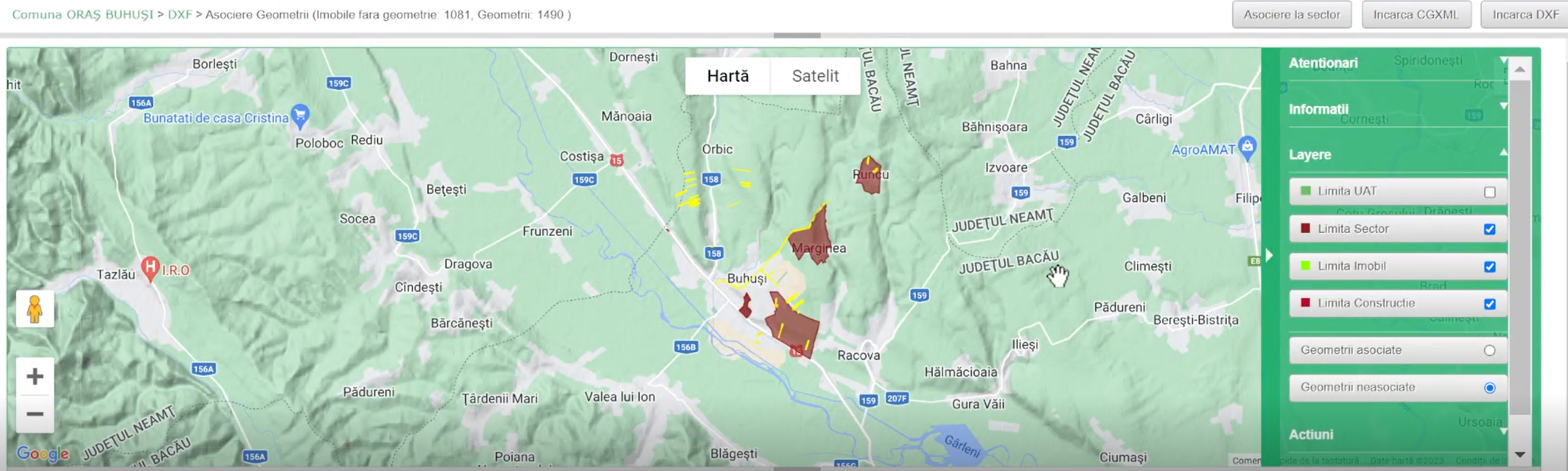This screenshot has width=1568, height=471.
Task: Zoom out with the minus button
Action: click(34, 414)
